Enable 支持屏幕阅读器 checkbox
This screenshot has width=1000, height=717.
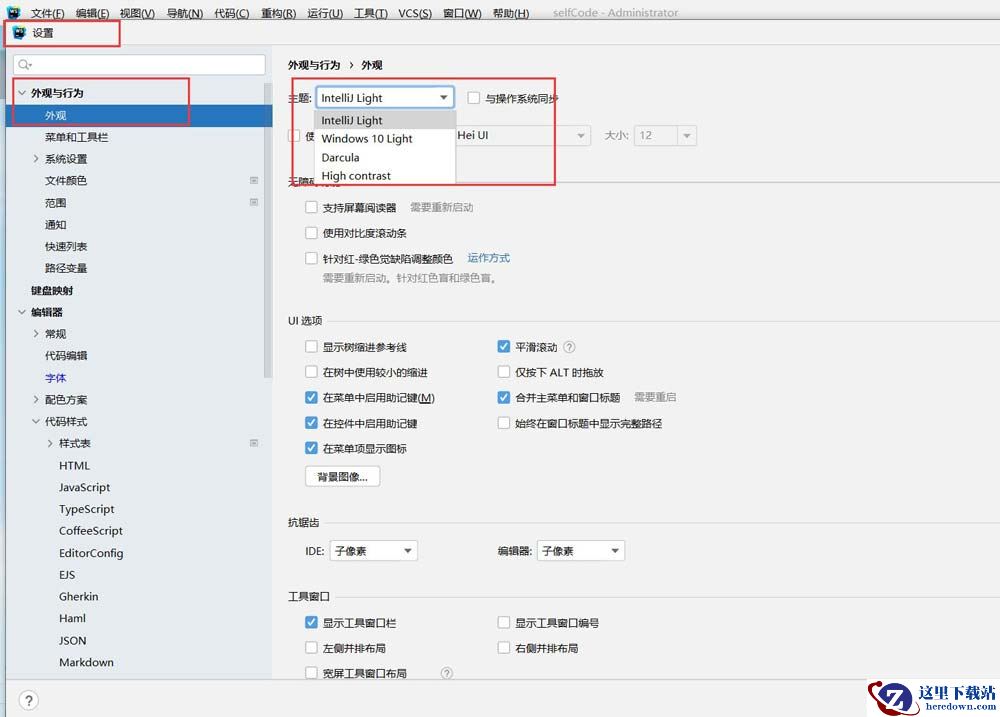(x=311, y=207)
